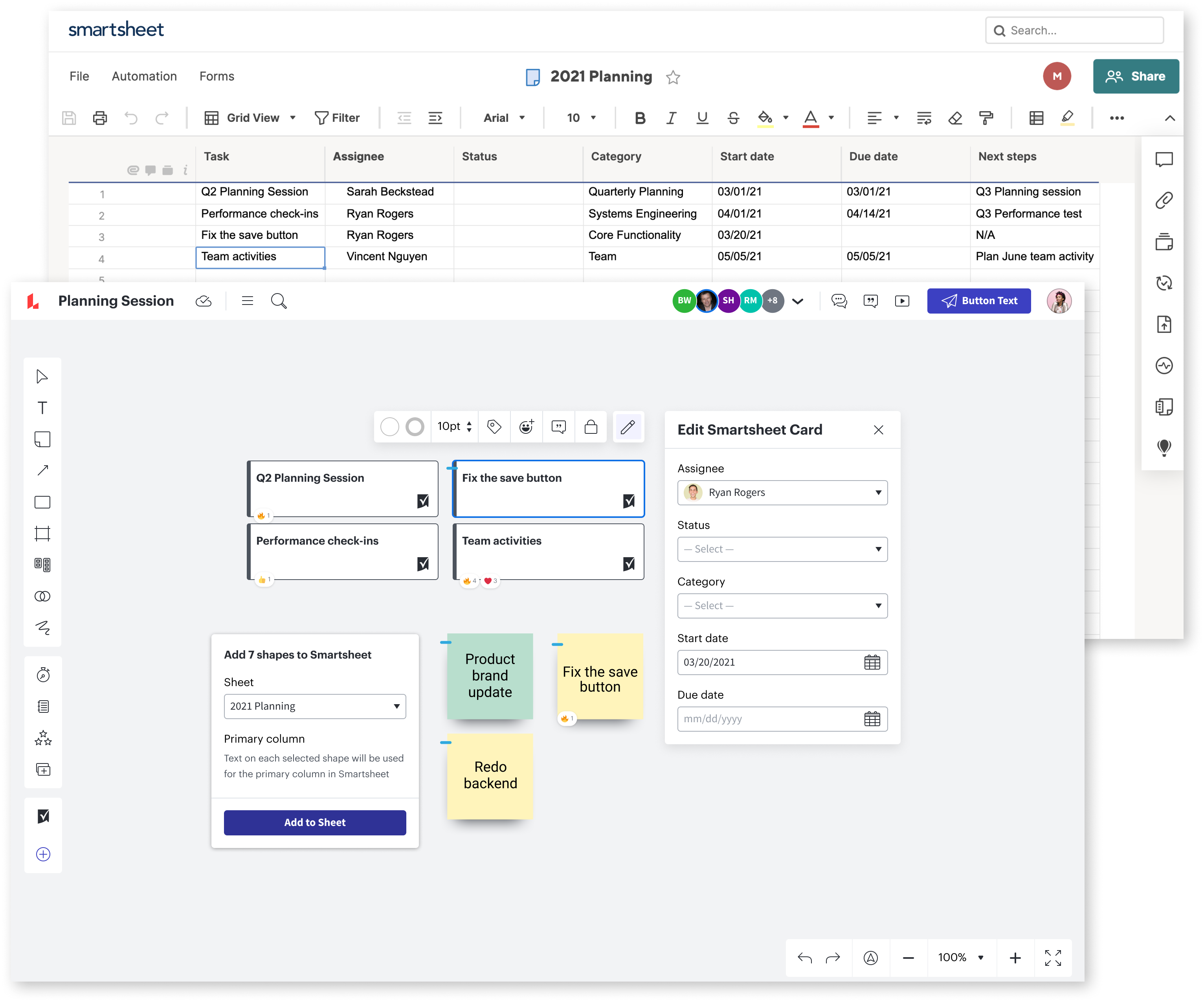This screenshot has width=1204, height=1002.
Task: Select the white fill color circle
Action: tap(389, 426)
